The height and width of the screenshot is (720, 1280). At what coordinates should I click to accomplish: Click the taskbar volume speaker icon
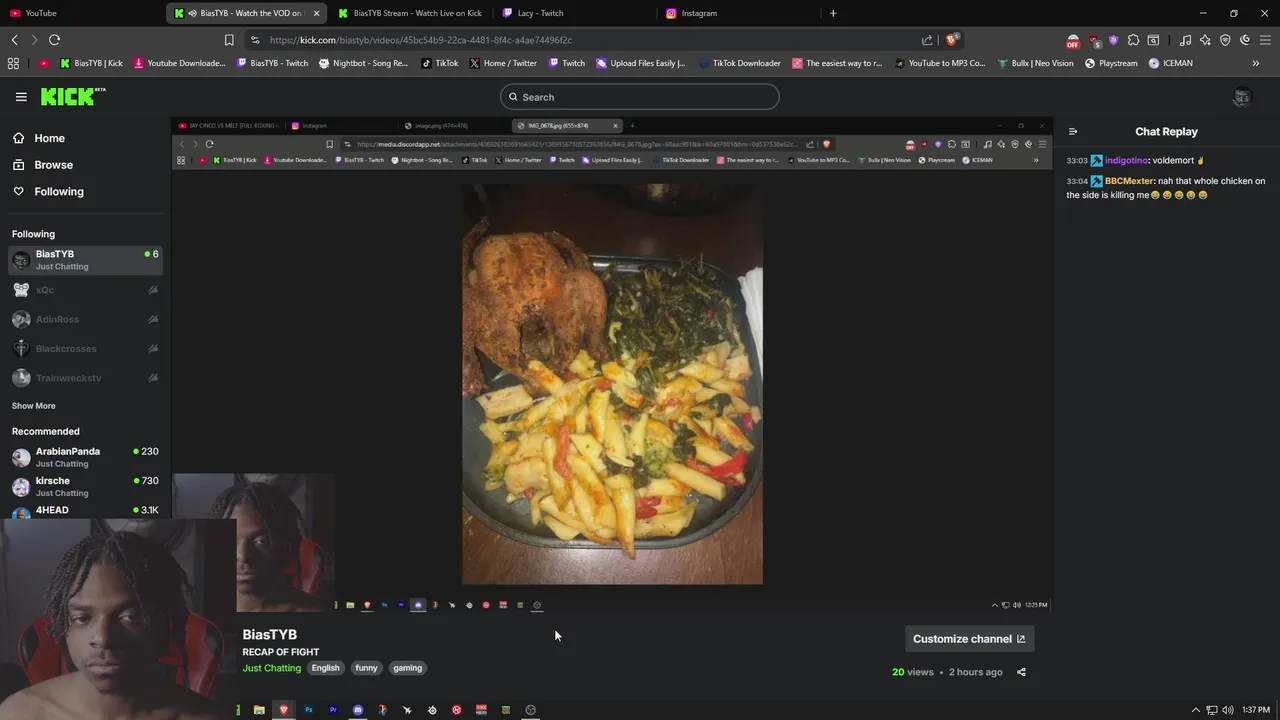(1227, 710)
